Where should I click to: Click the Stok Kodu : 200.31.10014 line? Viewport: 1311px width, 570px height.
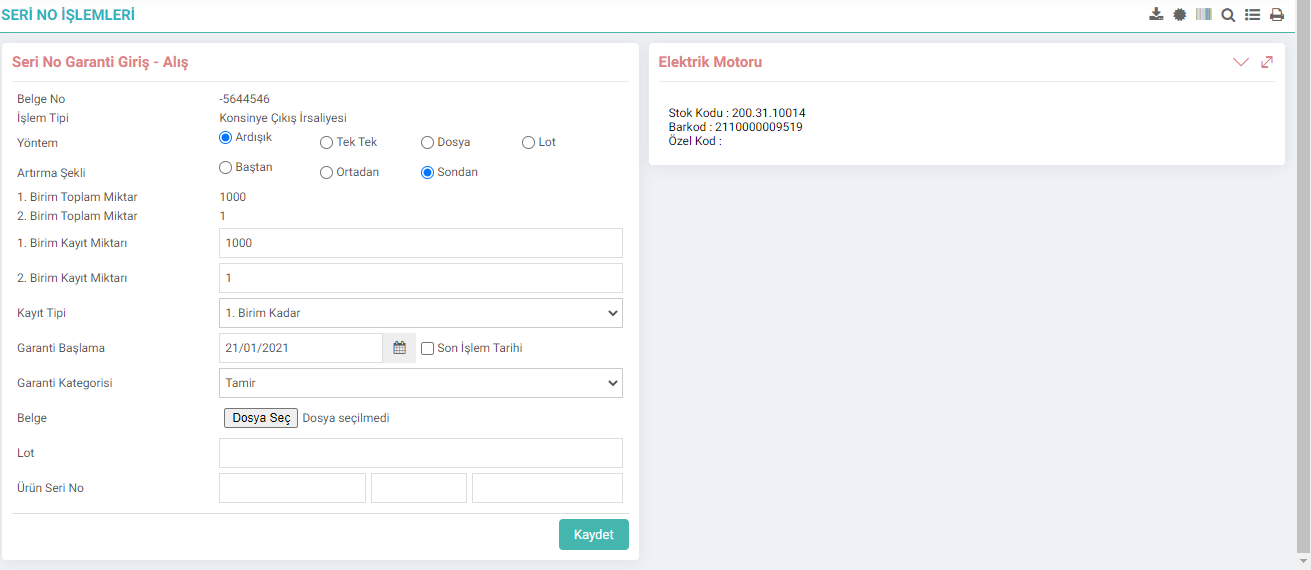coord(737,113)
